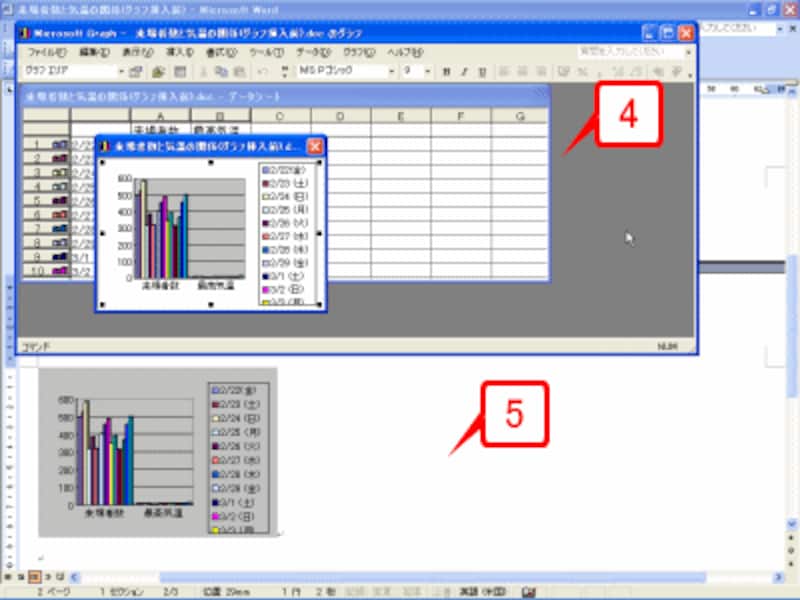Open the ツール menu
Viewport: 800px width, 600px height.
266,53
